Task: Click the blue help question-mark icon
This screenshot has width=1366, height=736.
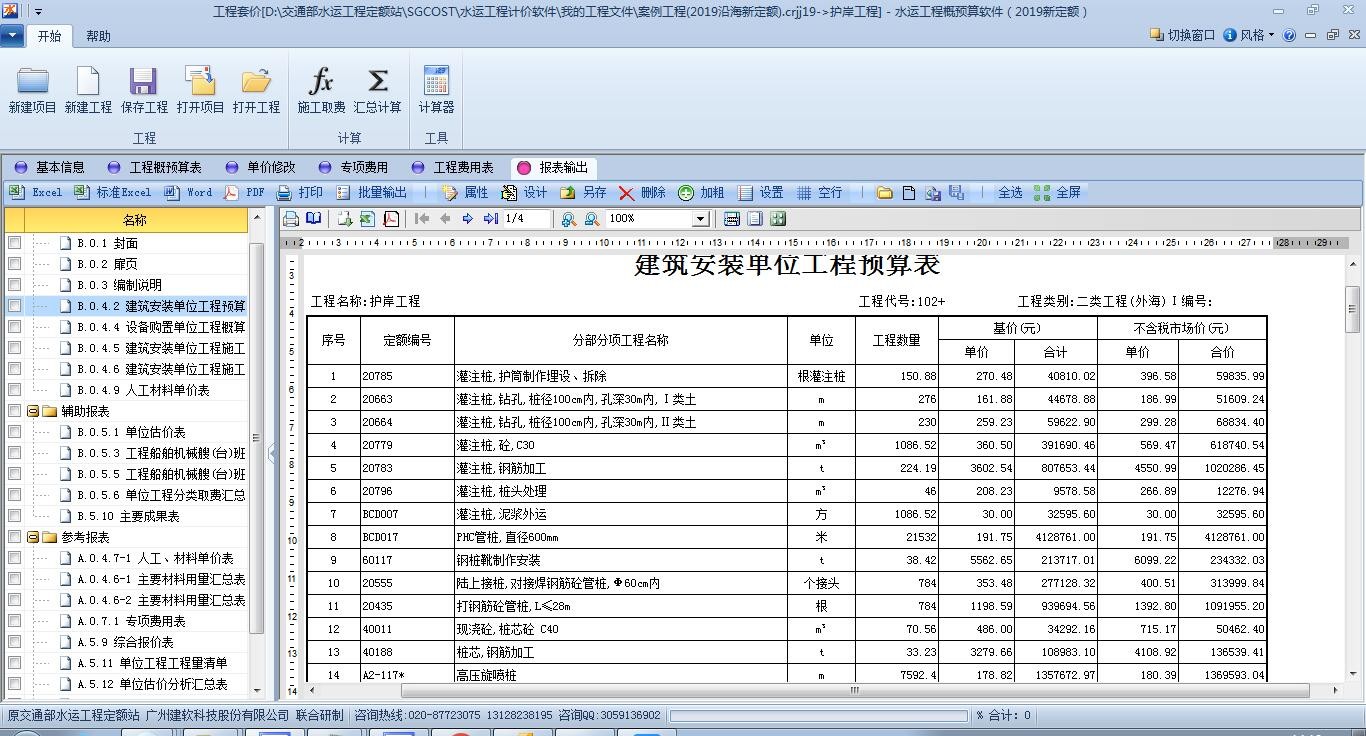Action: pos(1289,35)
